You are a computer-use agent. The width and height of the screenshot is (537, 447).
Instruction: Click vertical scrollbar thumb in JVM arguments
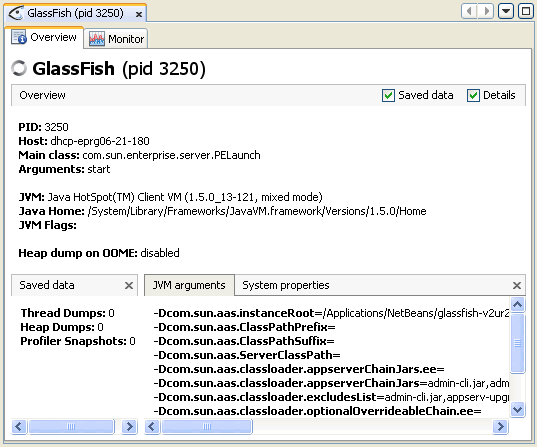point(517,343)
